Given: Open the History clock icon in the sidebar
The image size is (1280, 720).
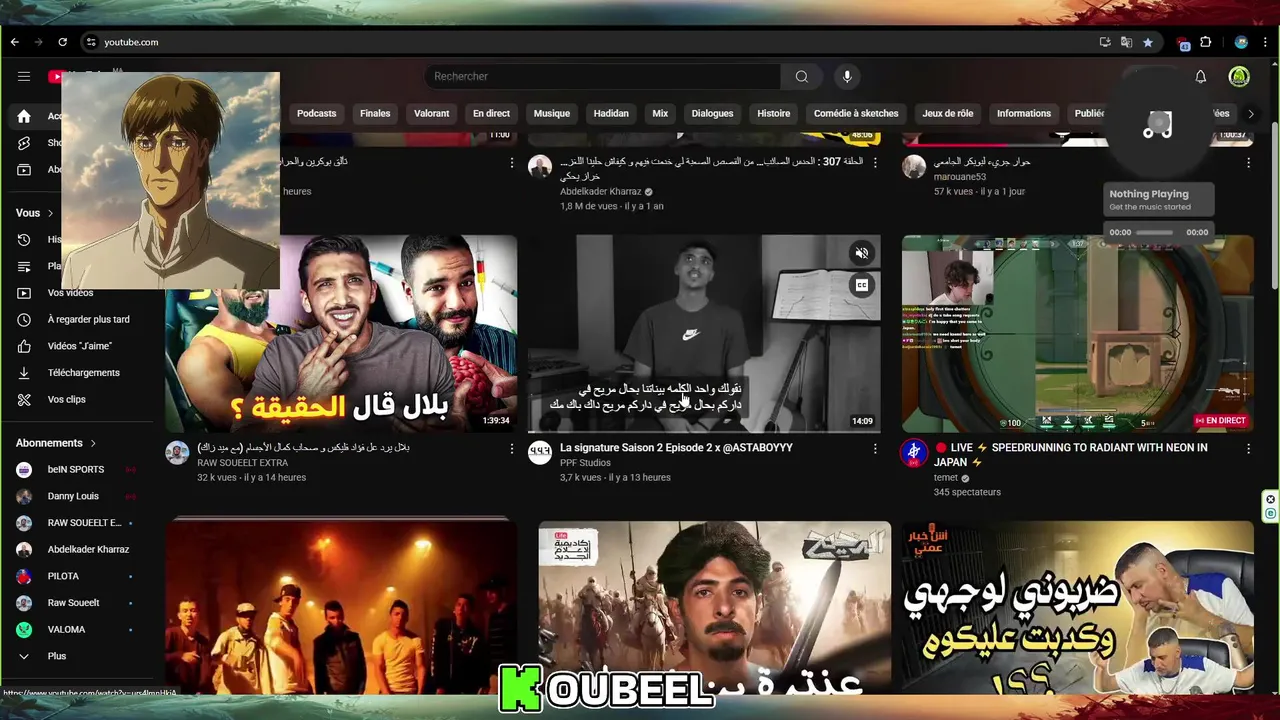Looking at the screenshot, I should coord(24,240).
